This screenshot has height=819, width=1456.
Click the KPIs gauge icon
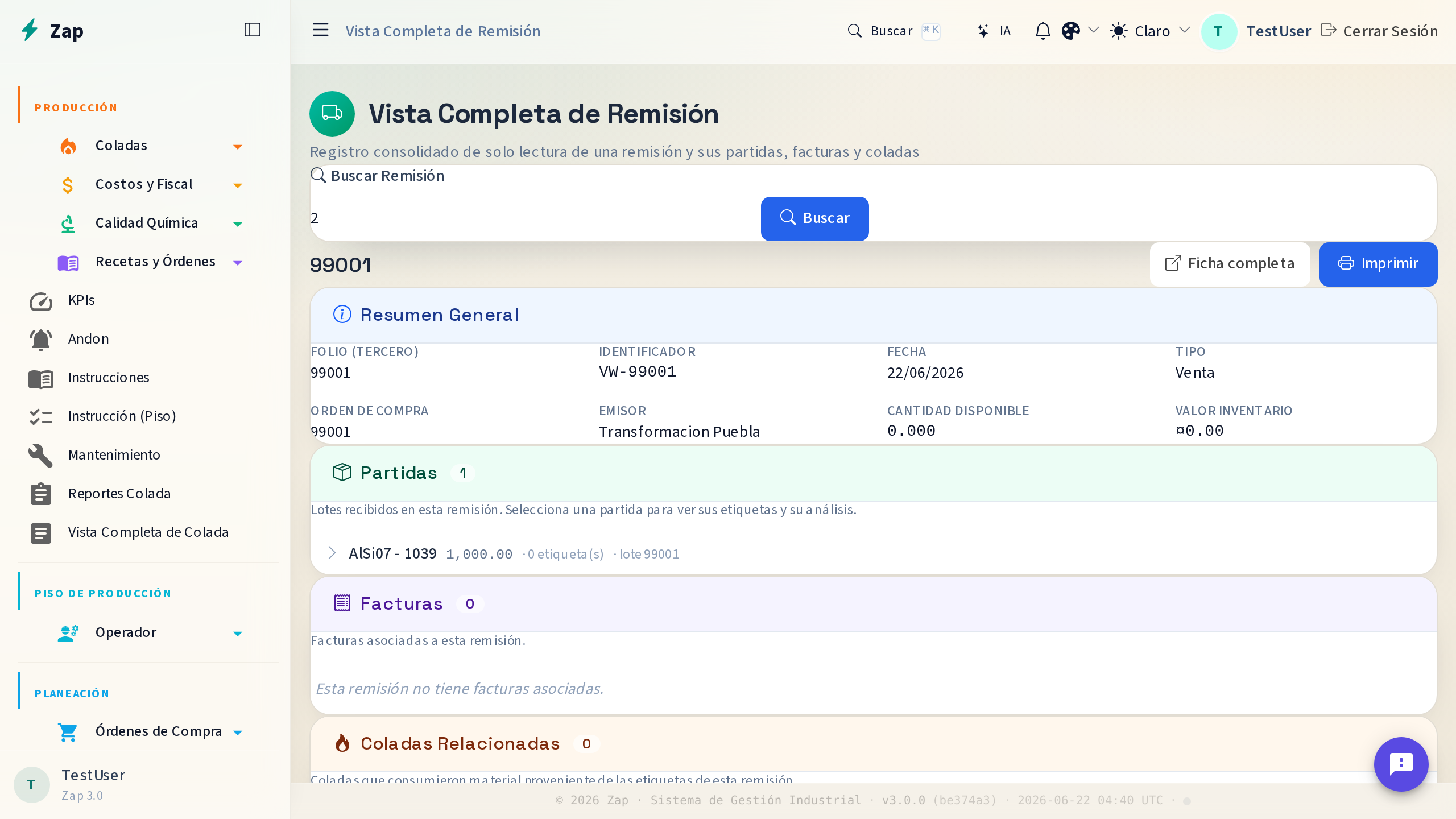pos(41,301)
